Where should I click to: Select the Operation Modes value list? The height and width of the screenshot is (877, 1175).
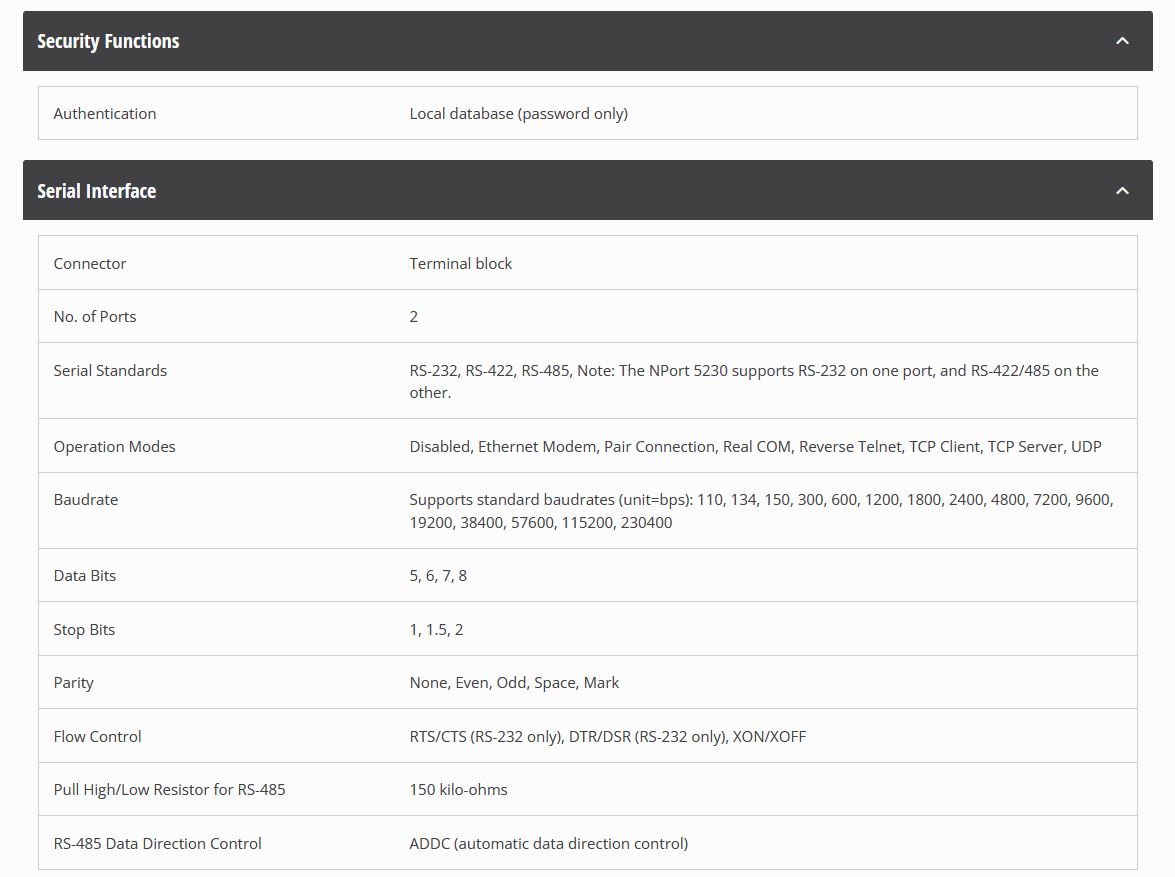[x=754, y=446]
